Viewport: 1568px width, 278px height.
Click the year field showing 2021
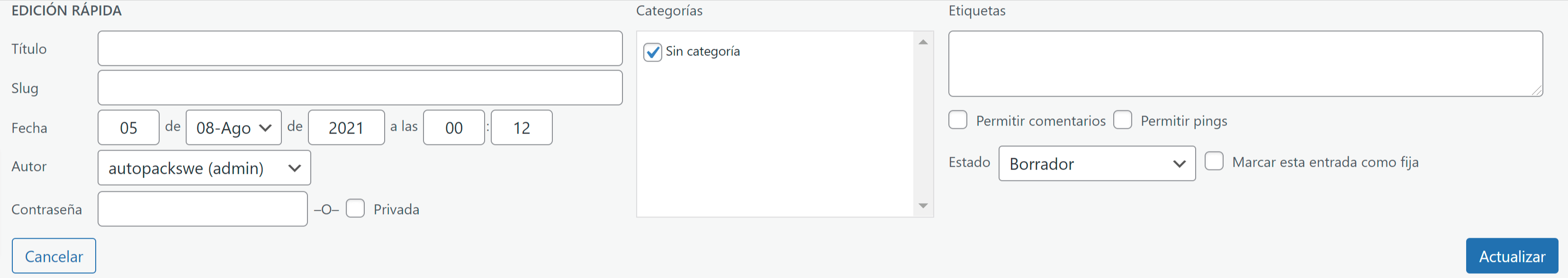click(346, 127)
